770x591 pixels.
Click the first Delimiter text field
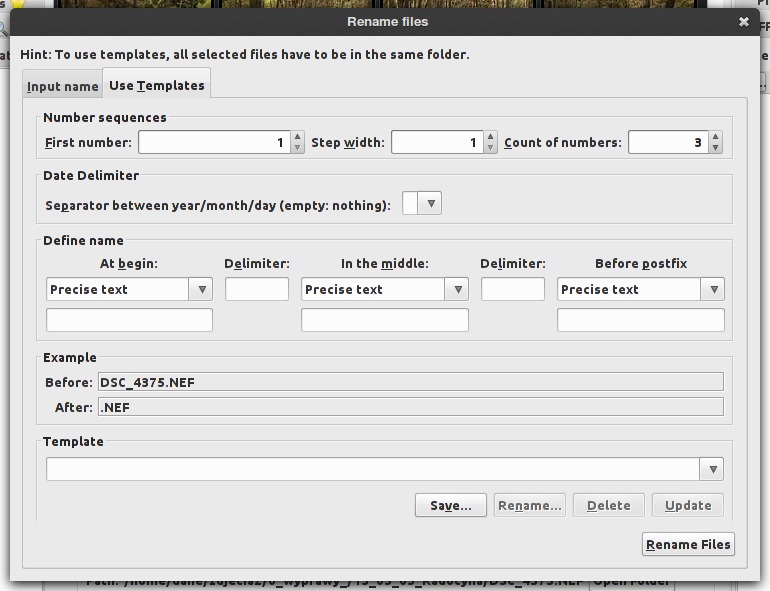tap(257, 289)
